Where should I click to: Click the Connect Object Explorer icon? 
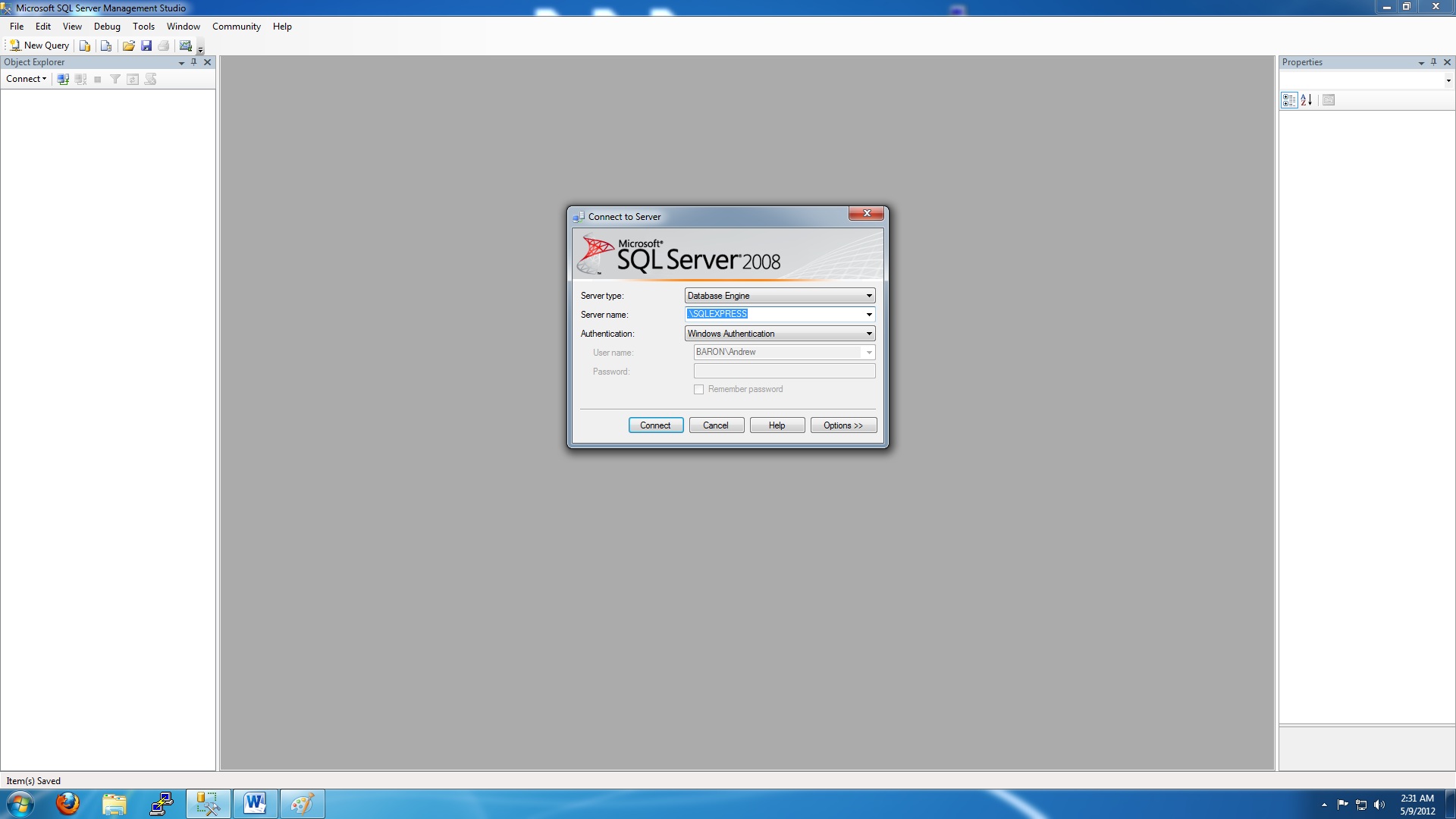click(63, 79)
